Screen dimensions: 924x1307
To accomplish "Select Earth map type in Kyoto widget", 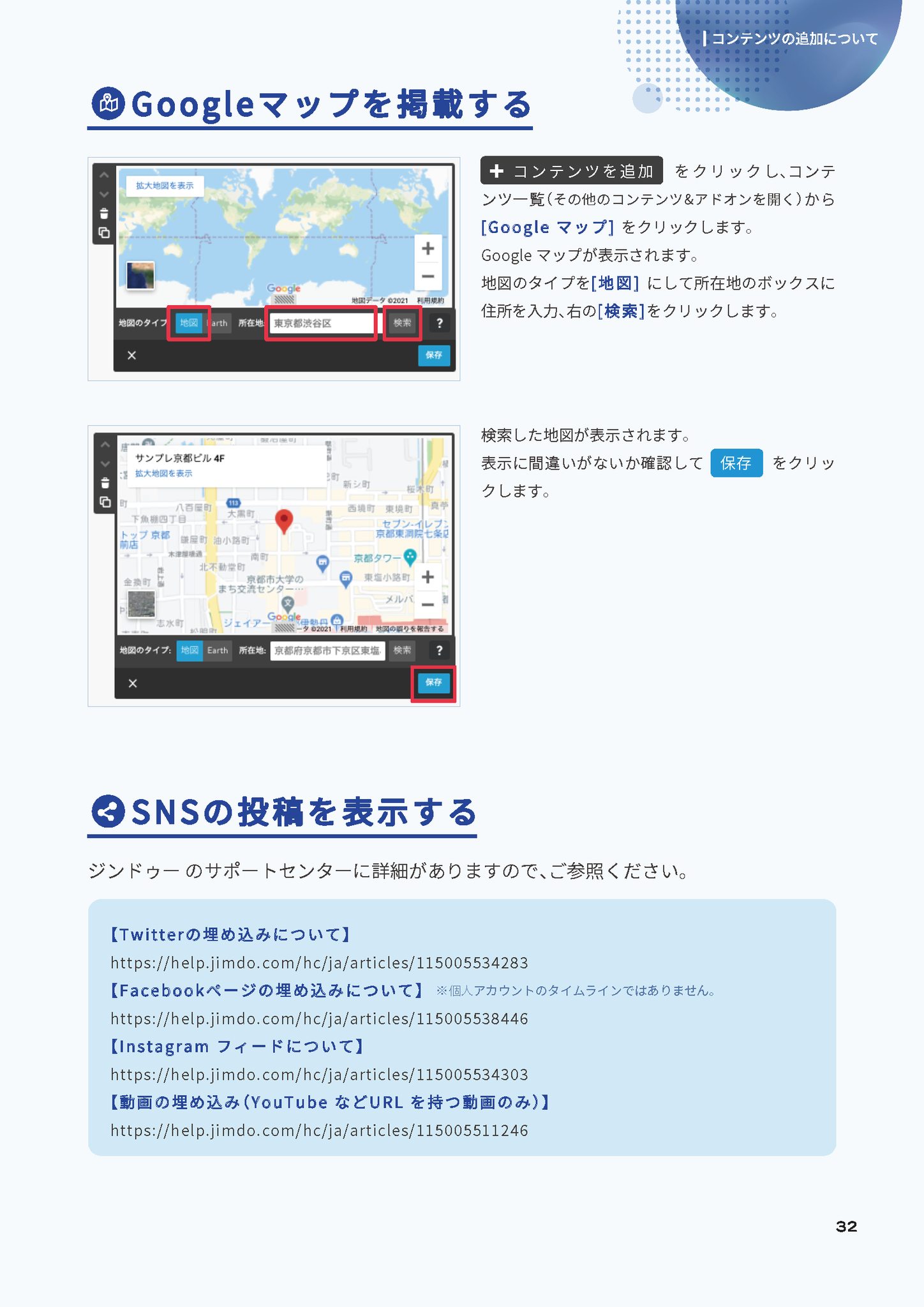I will coord(218,650).
